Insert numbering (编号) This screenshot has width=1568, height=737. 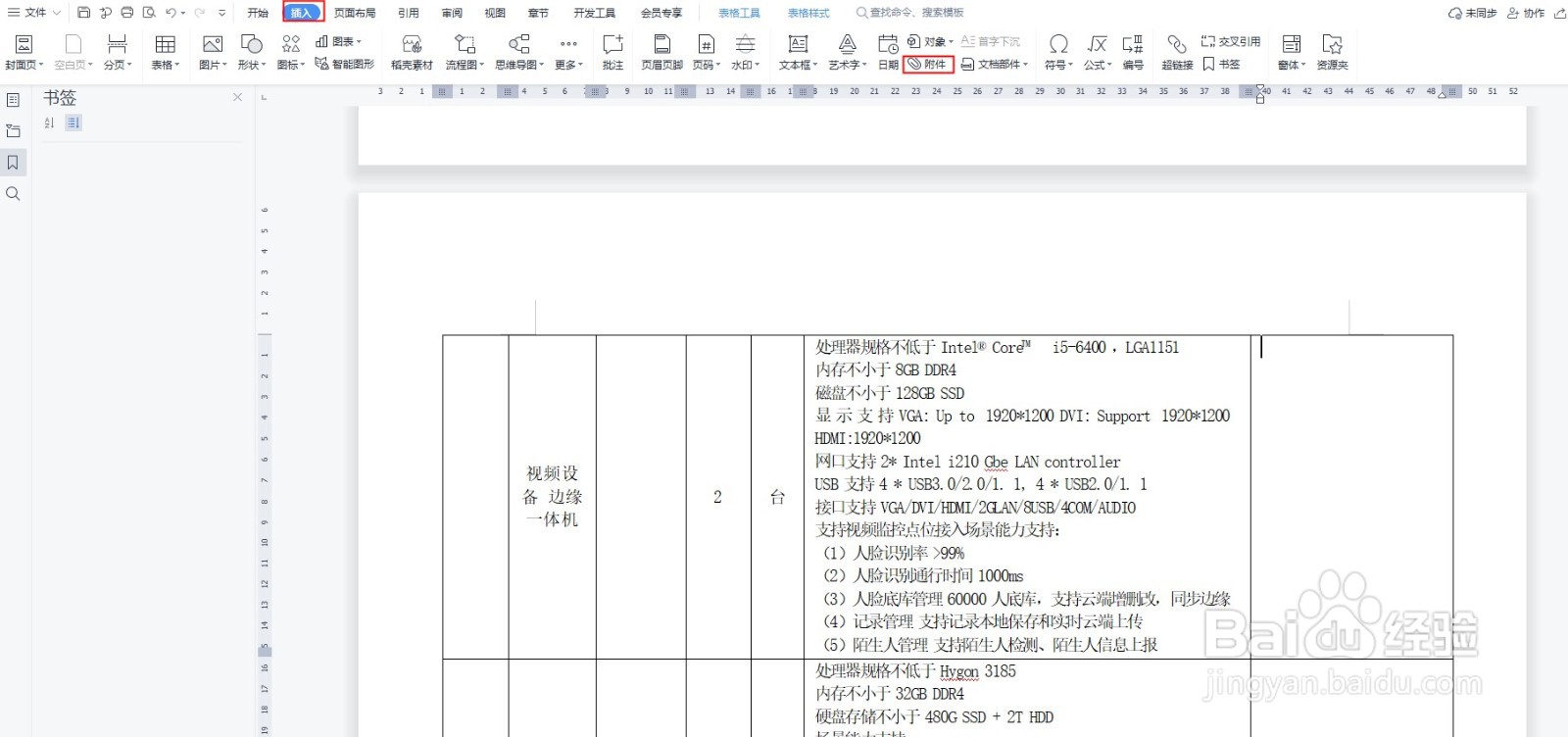1133,52
